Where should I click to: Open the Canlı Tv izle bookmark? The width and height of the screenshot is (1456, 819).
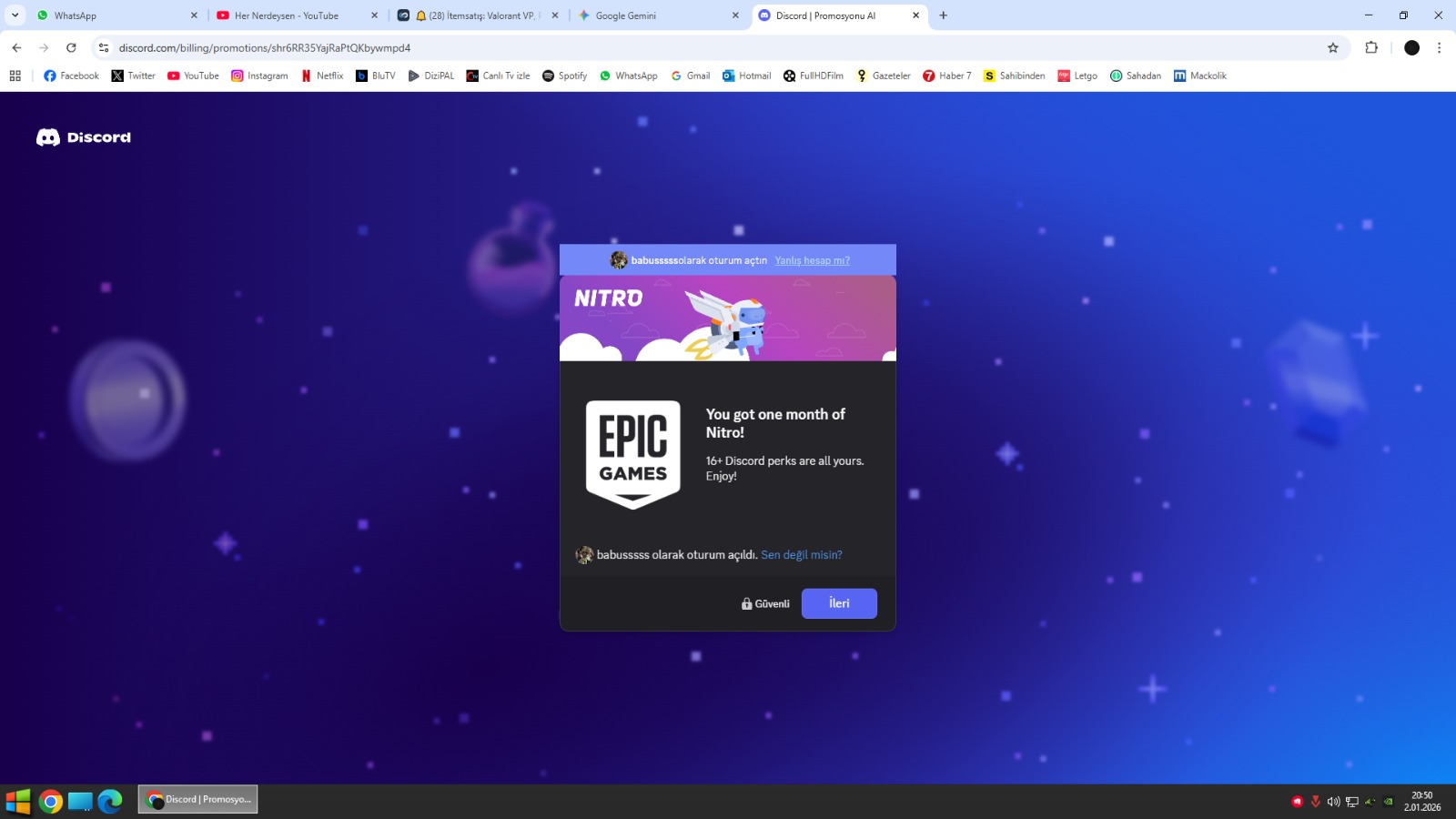click(498, 76)
